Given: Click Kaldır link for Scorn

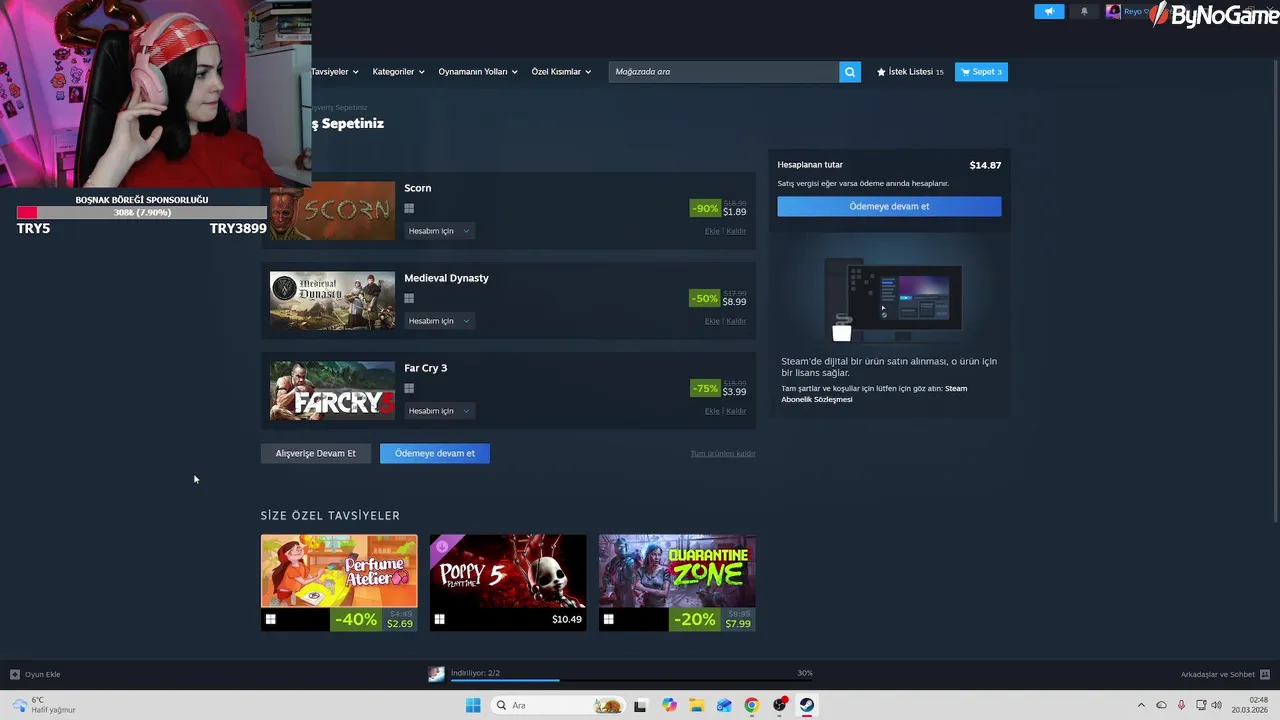Looking at the screenshot, I should [736, 231].
